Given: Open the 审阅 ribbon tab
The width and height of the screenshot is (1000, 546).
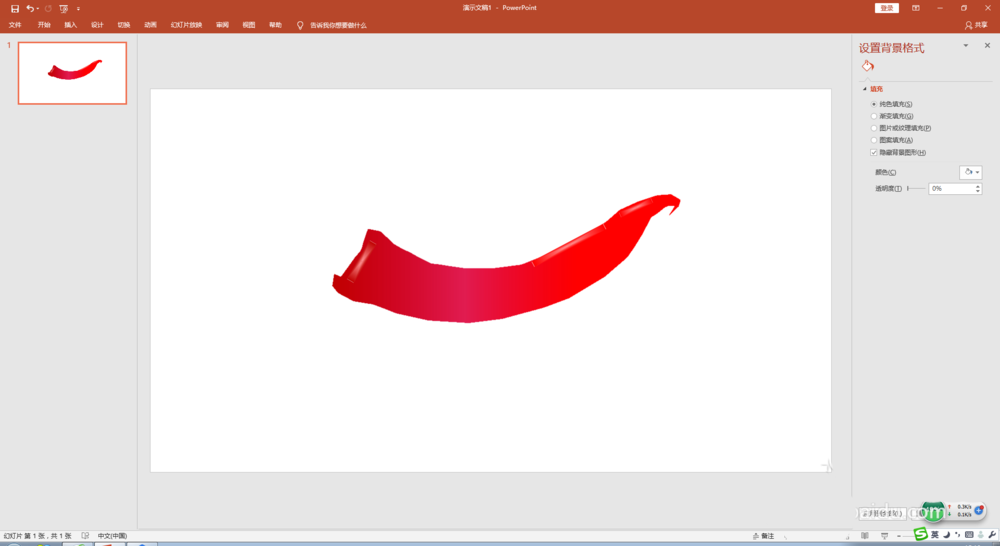Looking at the screenshot, I should coord(222,25).
